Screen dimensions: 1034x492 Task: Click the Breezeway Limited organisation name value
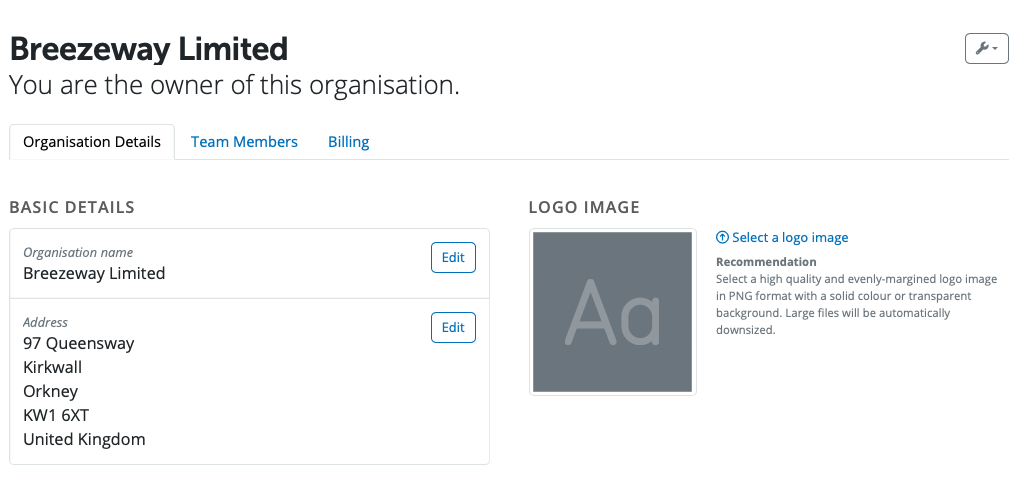pos(94,273)
